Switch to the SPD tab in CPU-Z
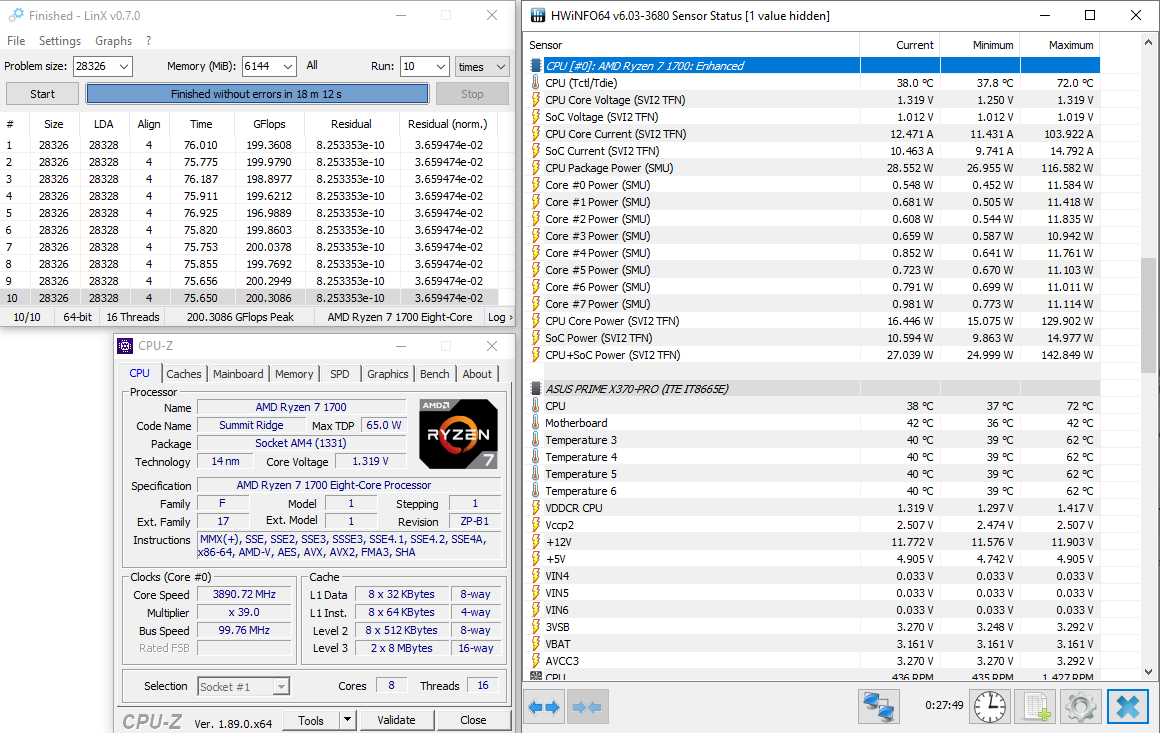The image size is (1160, 733). click(x=340, y=374)
